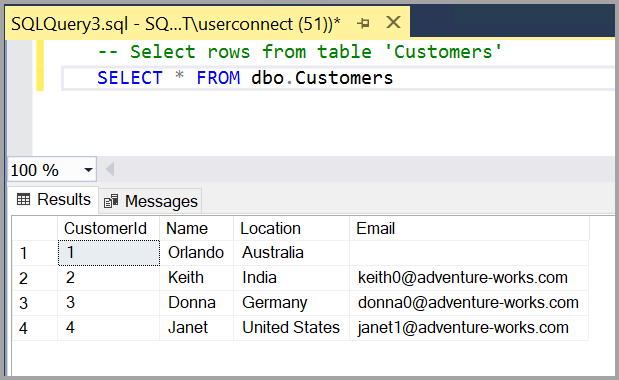Place cursor in SELECT * FROM line

pyautogui.click(x=245, y=78)
